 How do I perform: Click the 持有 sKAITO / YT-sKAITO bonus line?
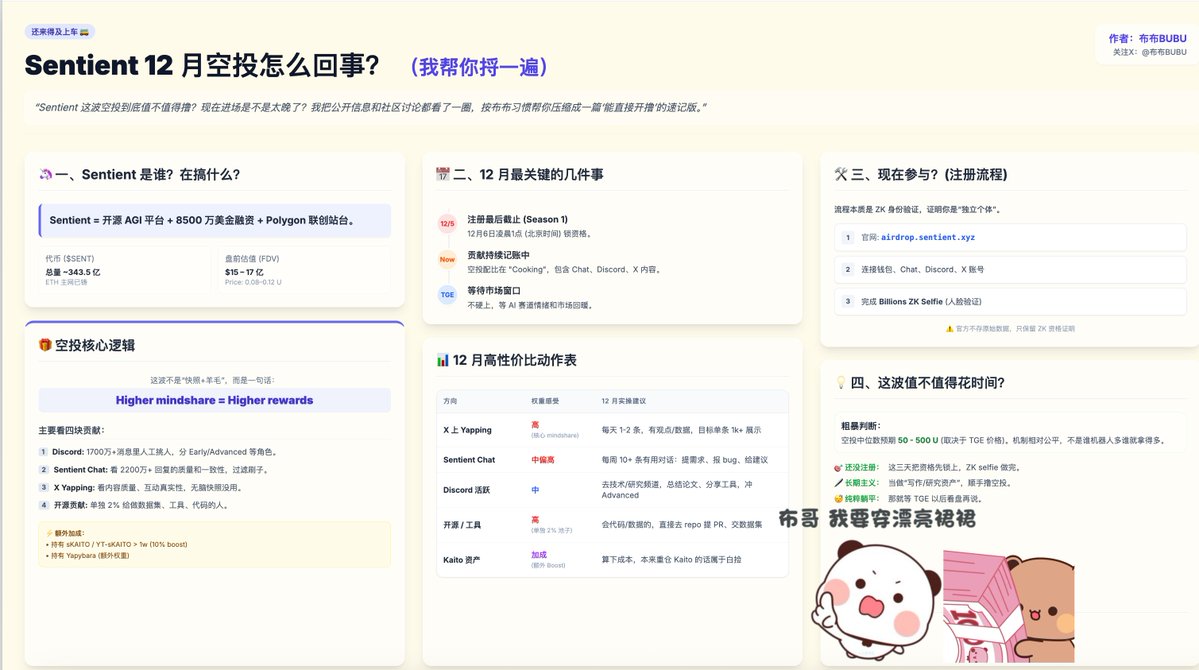(x=117, y=545)
